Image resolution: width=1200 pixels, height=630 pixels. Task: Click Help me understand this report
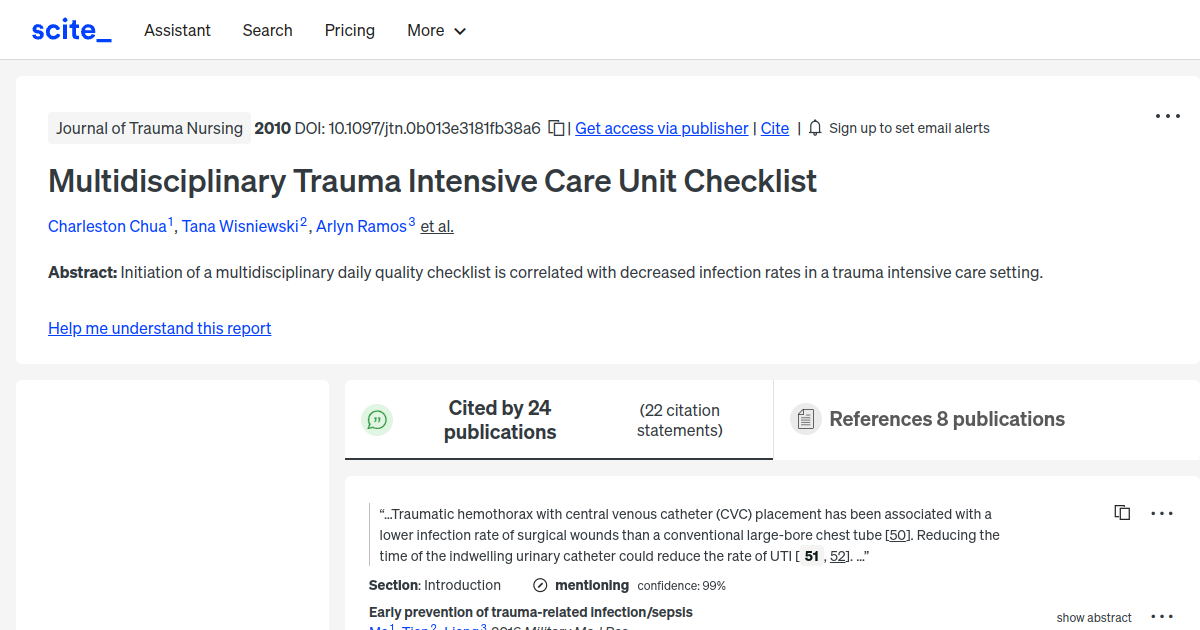pyautogui.click(x=159, y=328)
